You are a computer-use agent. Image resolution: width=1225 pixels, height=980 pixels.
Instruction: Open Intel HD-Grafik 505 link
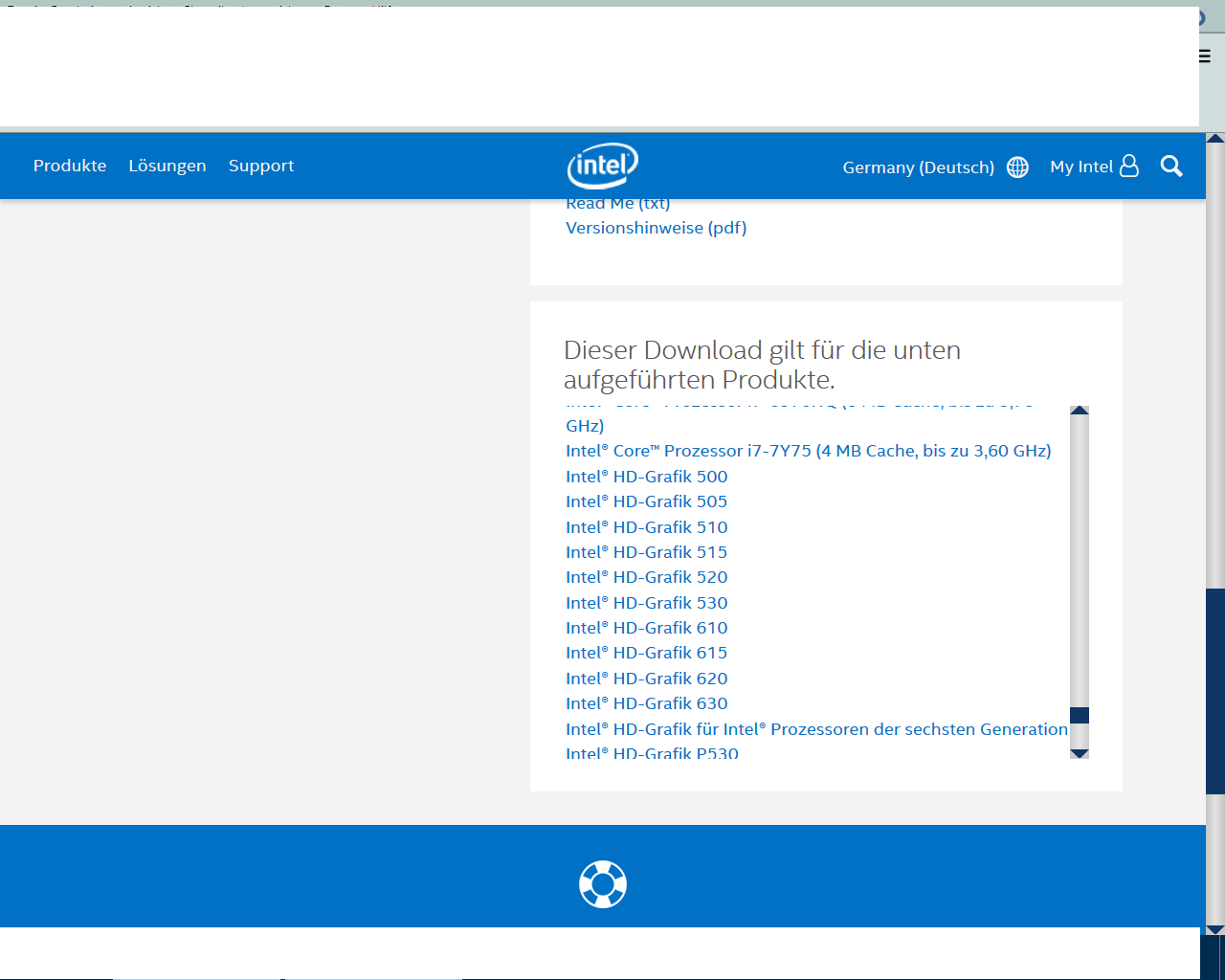(x=647, y=501)
